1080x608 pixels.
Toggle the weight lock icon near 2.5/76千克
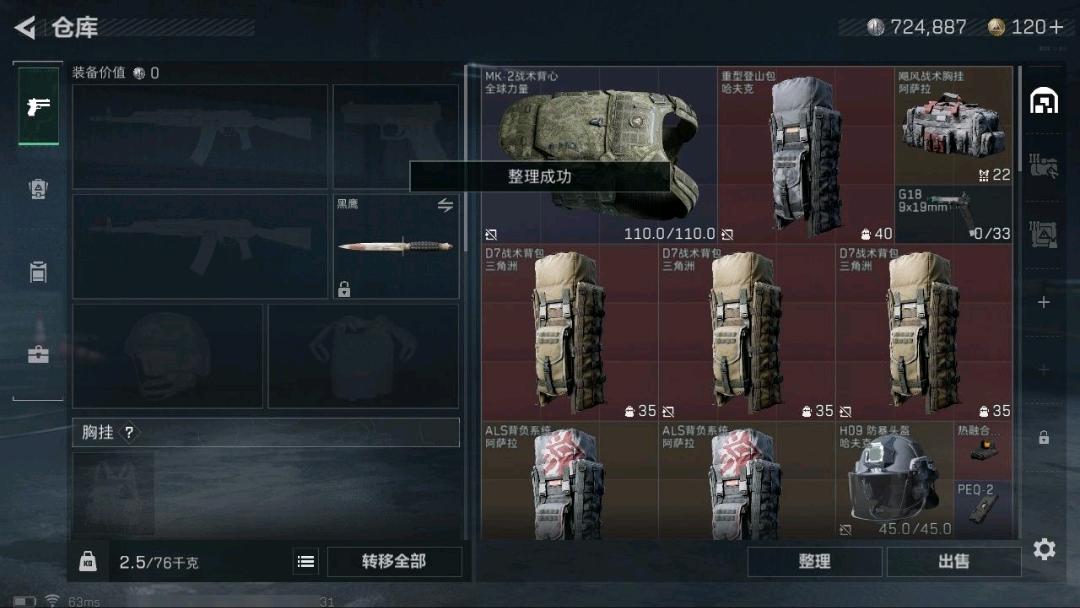87,561
